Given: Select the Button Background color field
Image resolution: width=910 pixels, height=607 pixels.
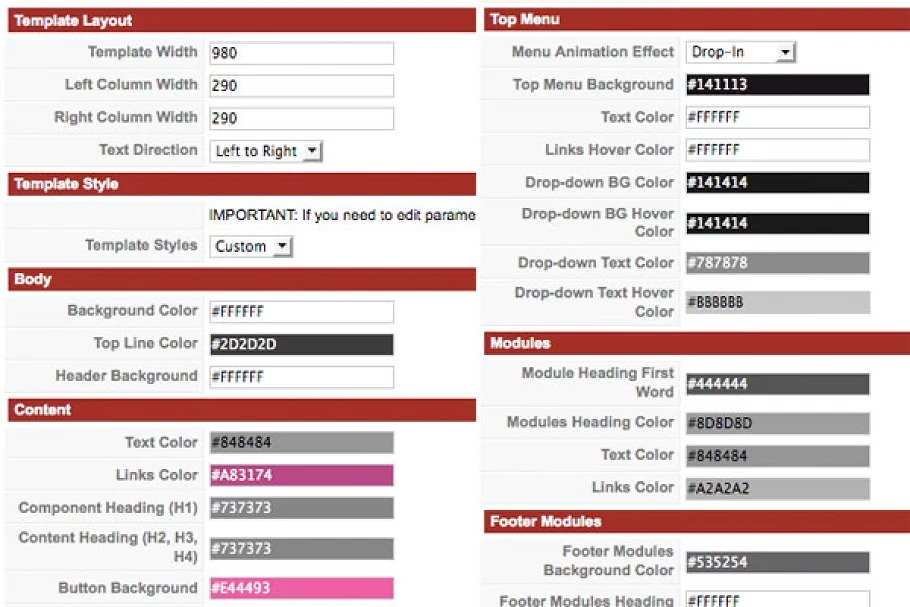Looking at the screenshot, I should [301, 588].
